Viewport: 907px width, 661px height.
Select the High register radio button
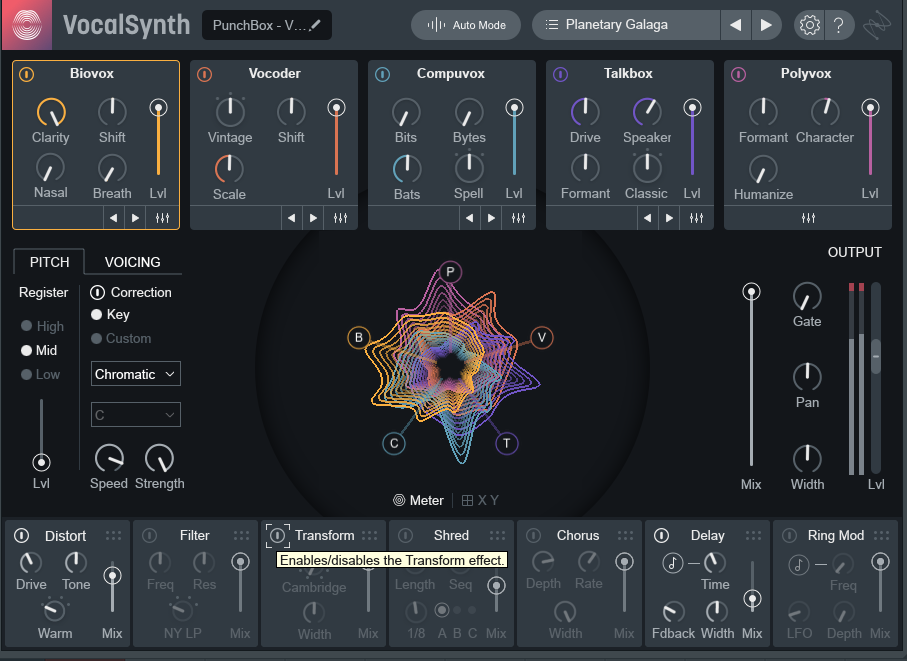coord(26,326)
